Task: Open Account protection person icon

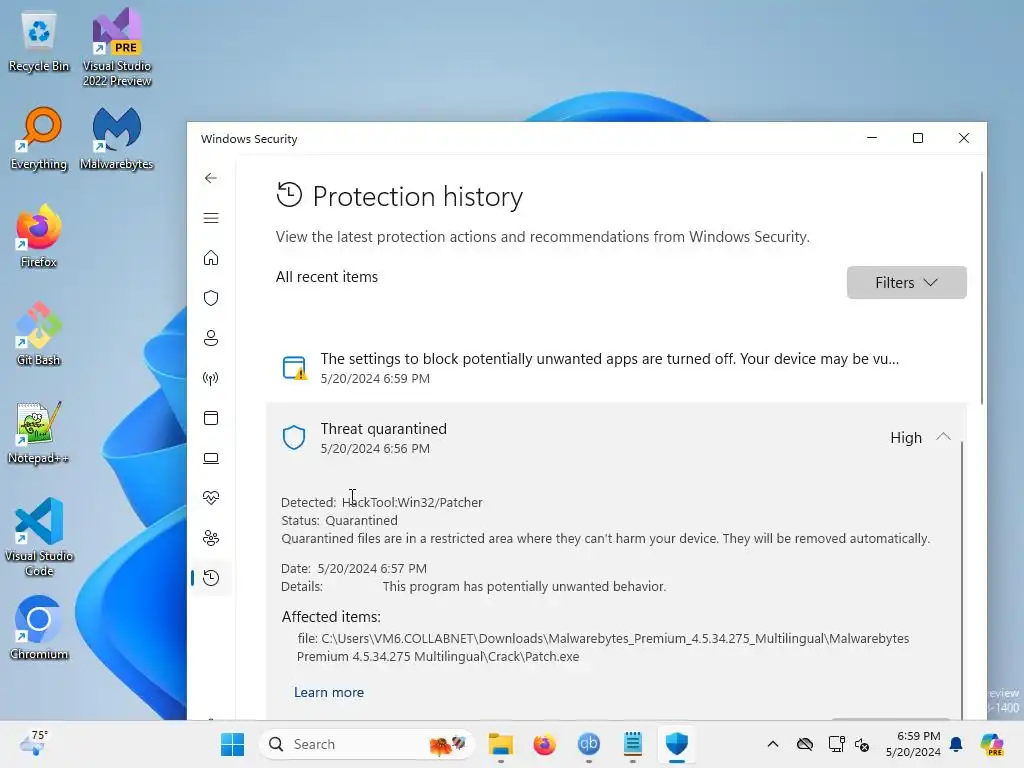Action: pos(210,338)
